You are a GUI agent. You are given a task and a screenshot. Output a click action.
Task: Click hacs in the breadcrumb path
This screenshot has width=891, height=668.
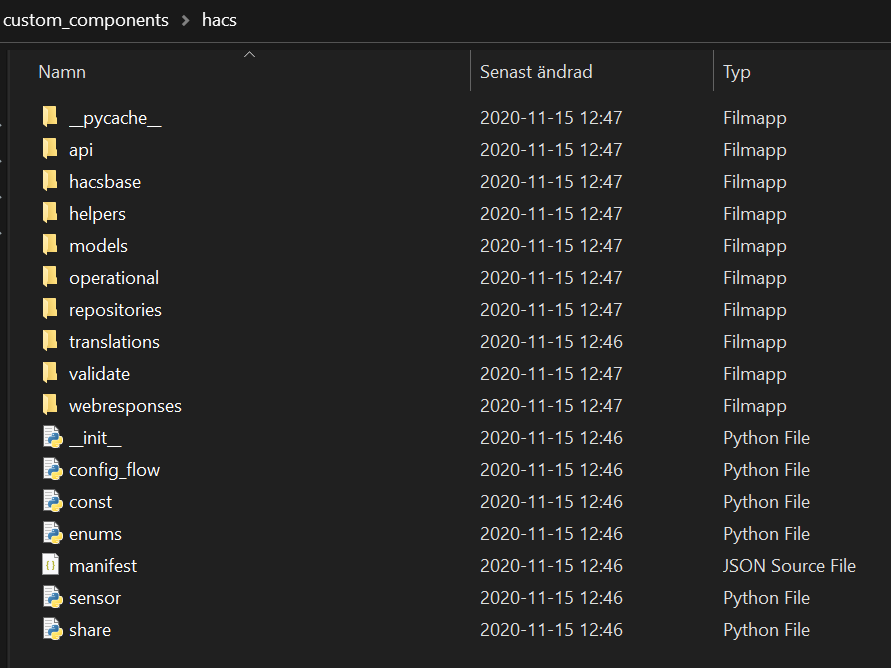coord(219,20)
